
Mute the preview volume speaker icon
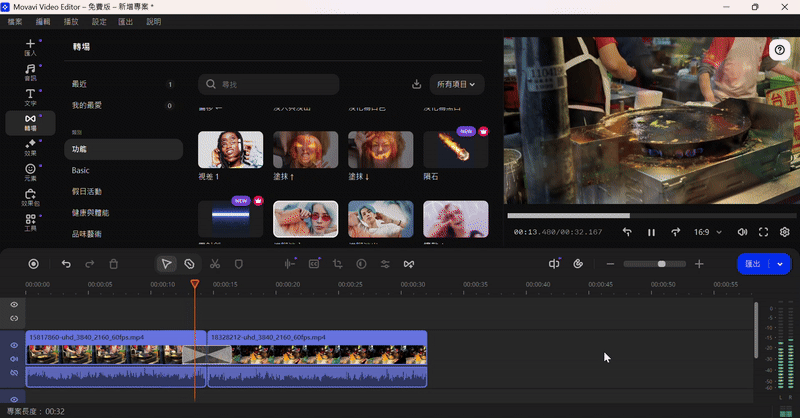coord(742,232)
